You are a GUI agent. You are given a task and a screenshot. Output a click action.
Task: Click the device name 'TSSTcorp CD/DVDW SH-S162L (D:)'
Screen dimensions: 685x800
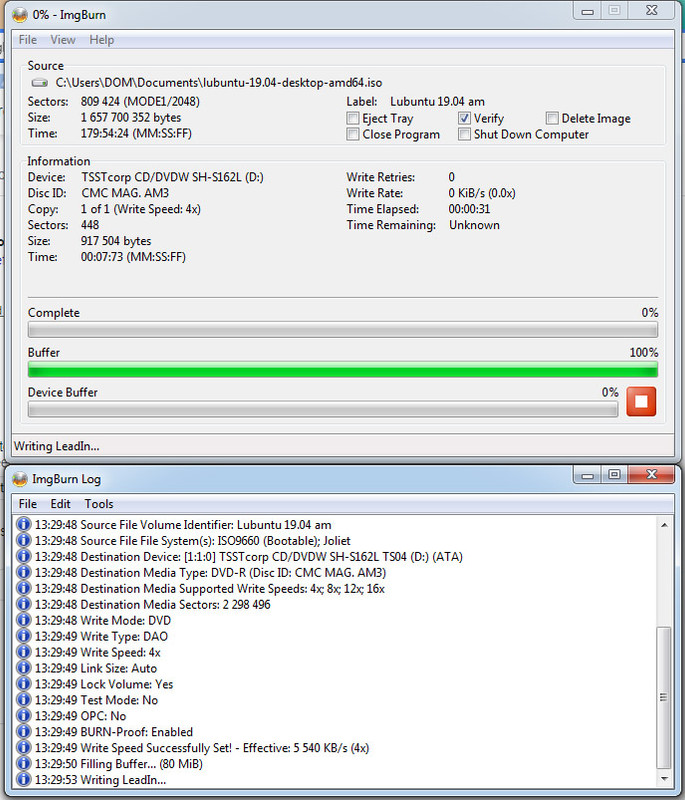pyautogui.click(x=172, y=177)
